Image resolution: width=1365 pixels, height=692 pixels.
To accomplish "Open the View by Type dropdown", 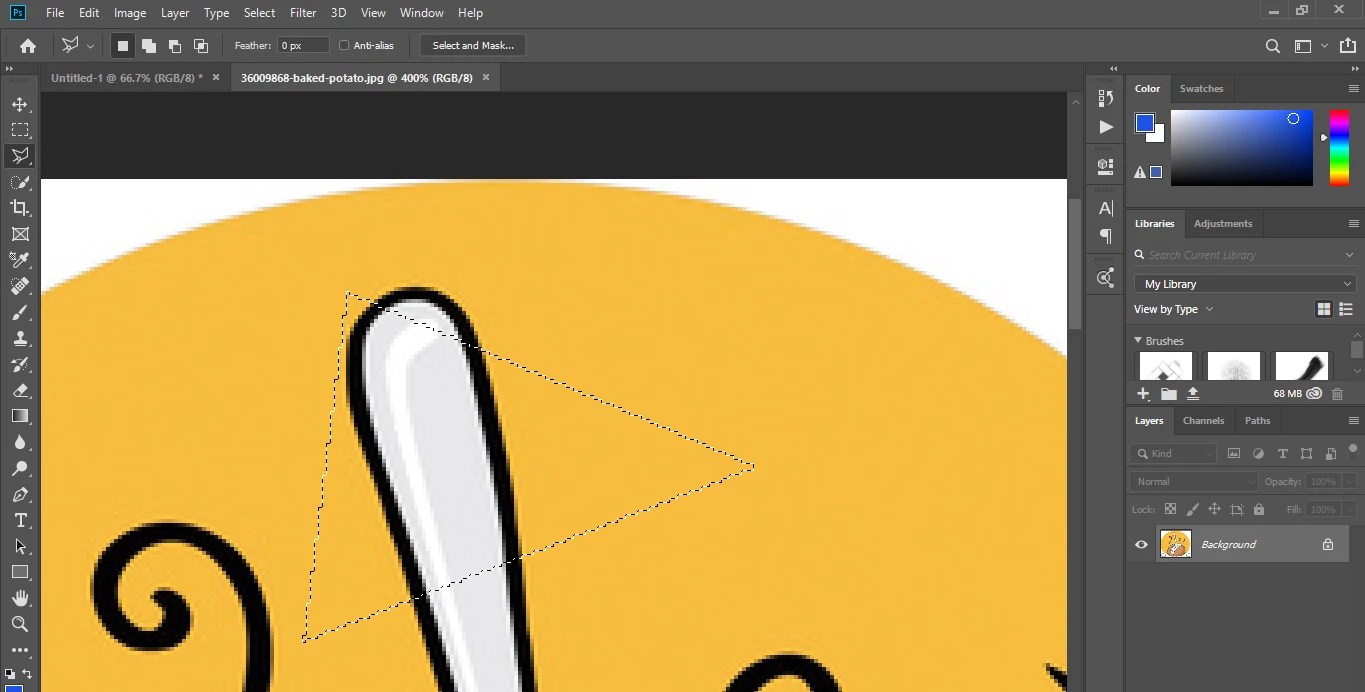I will click(x=1174, y=309).
